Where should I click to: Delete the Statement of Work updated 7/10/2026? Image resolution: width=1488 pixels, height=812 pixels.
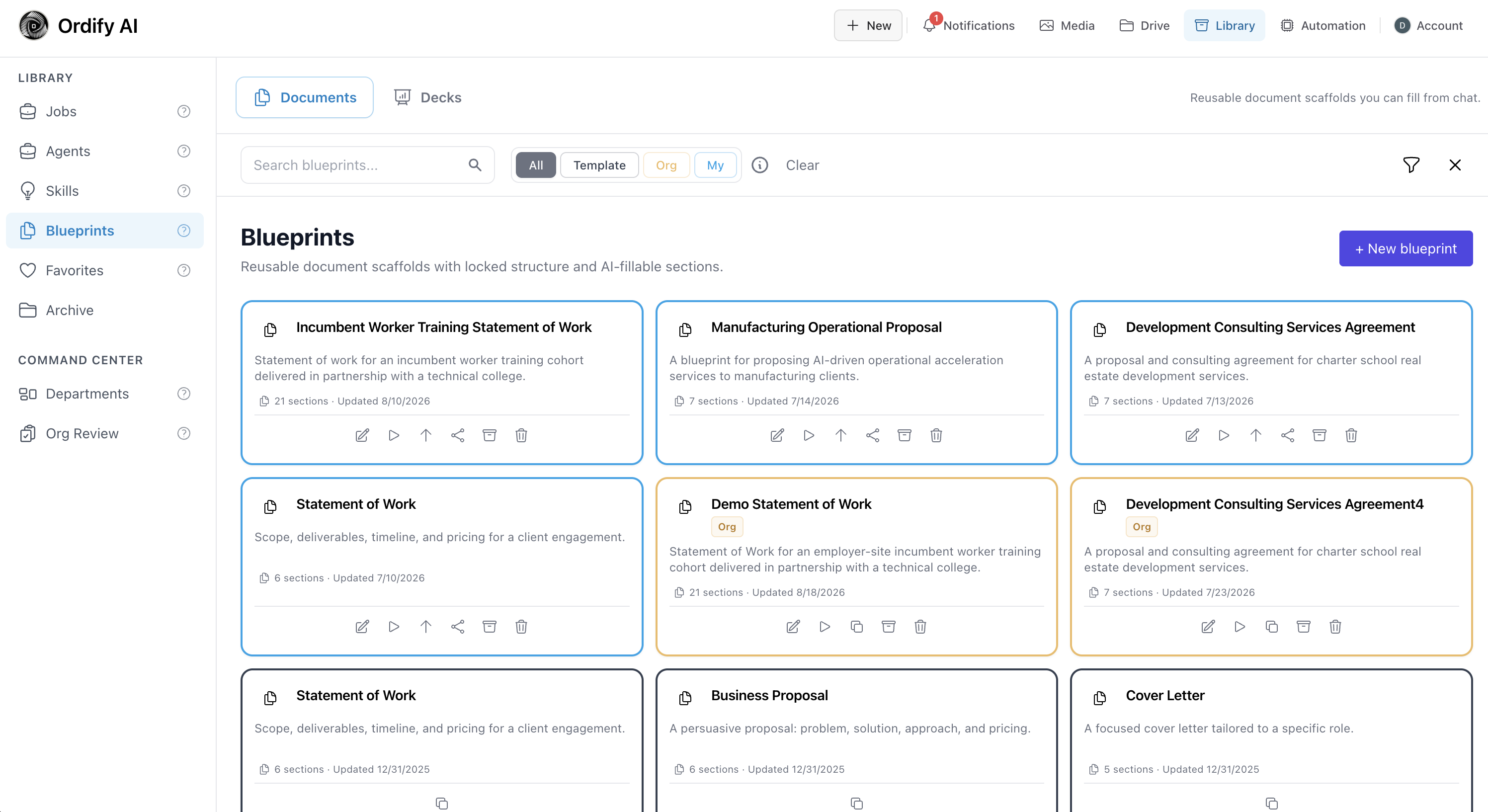(x=521, y=627)
